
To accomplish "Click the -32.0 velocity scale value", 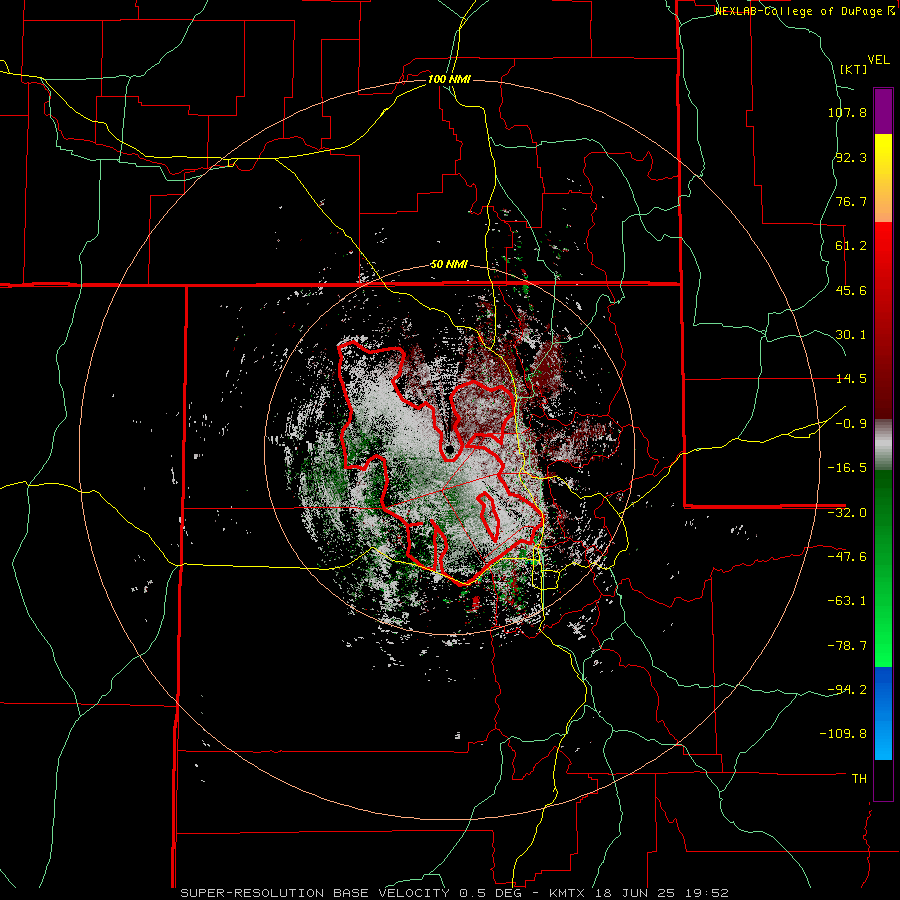I will tap(847, 513).
